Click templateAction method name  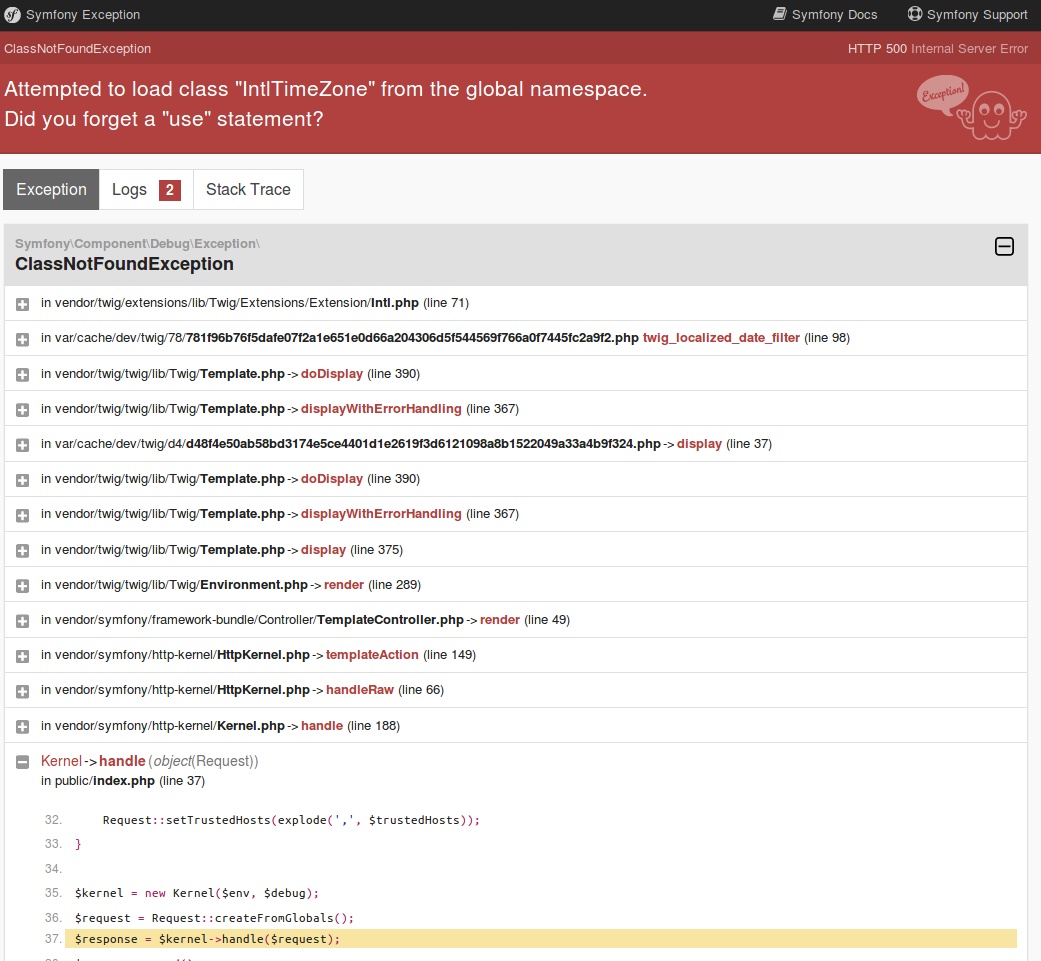372,655
